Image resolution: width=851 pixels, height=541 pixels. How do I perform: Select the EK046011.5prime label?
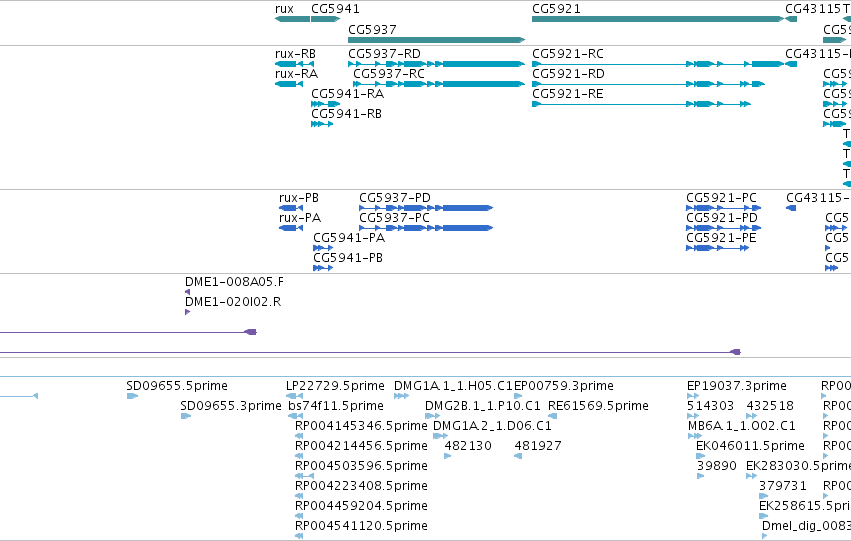click(x=750, y=446)
